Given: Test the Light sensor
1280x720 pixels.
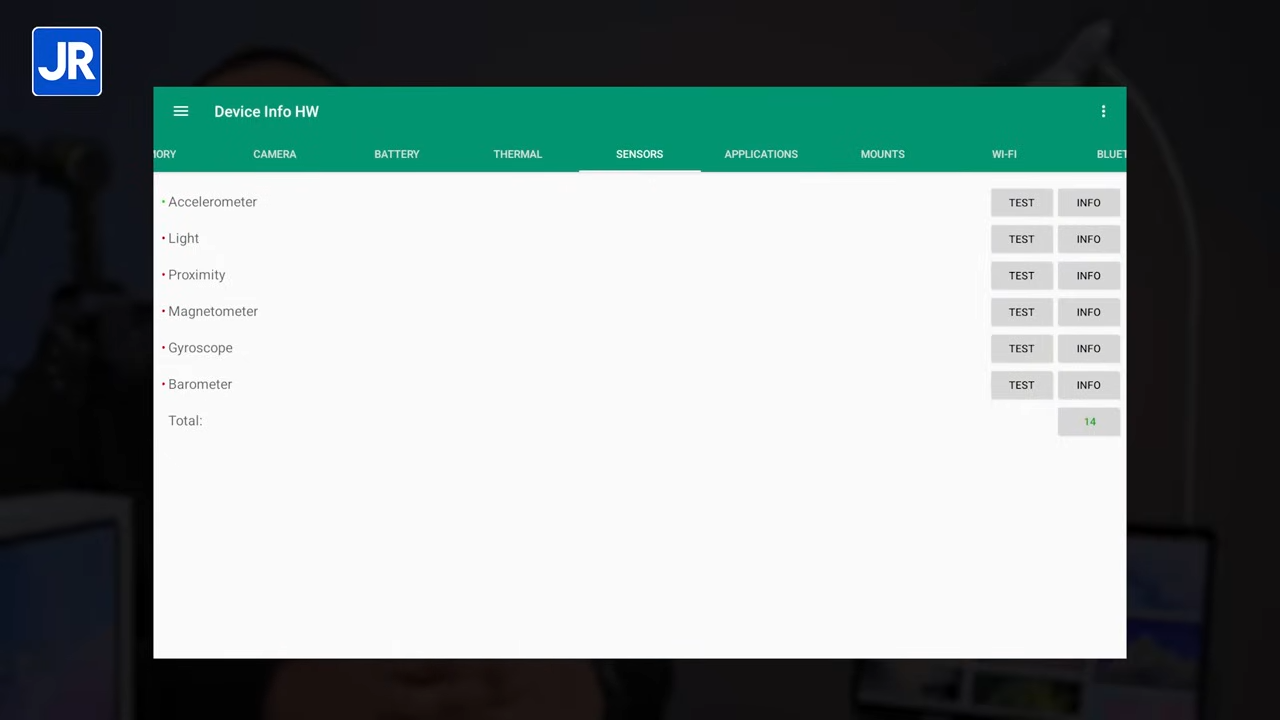Looking at the screenshot, I should (1021, 239).
